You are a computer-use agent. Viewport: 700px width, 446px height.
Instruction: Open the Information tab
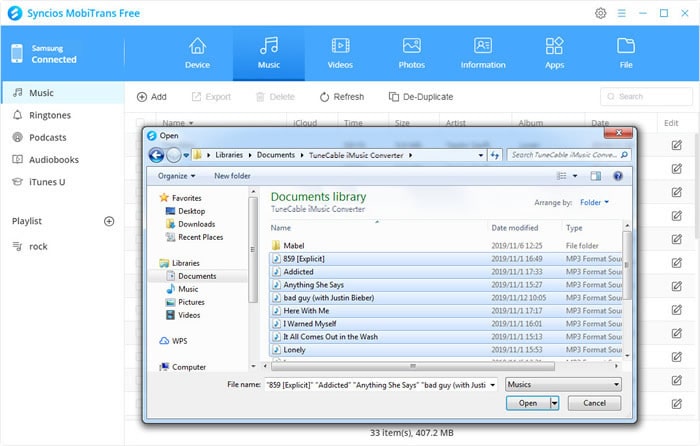click(x=483, y=53)
